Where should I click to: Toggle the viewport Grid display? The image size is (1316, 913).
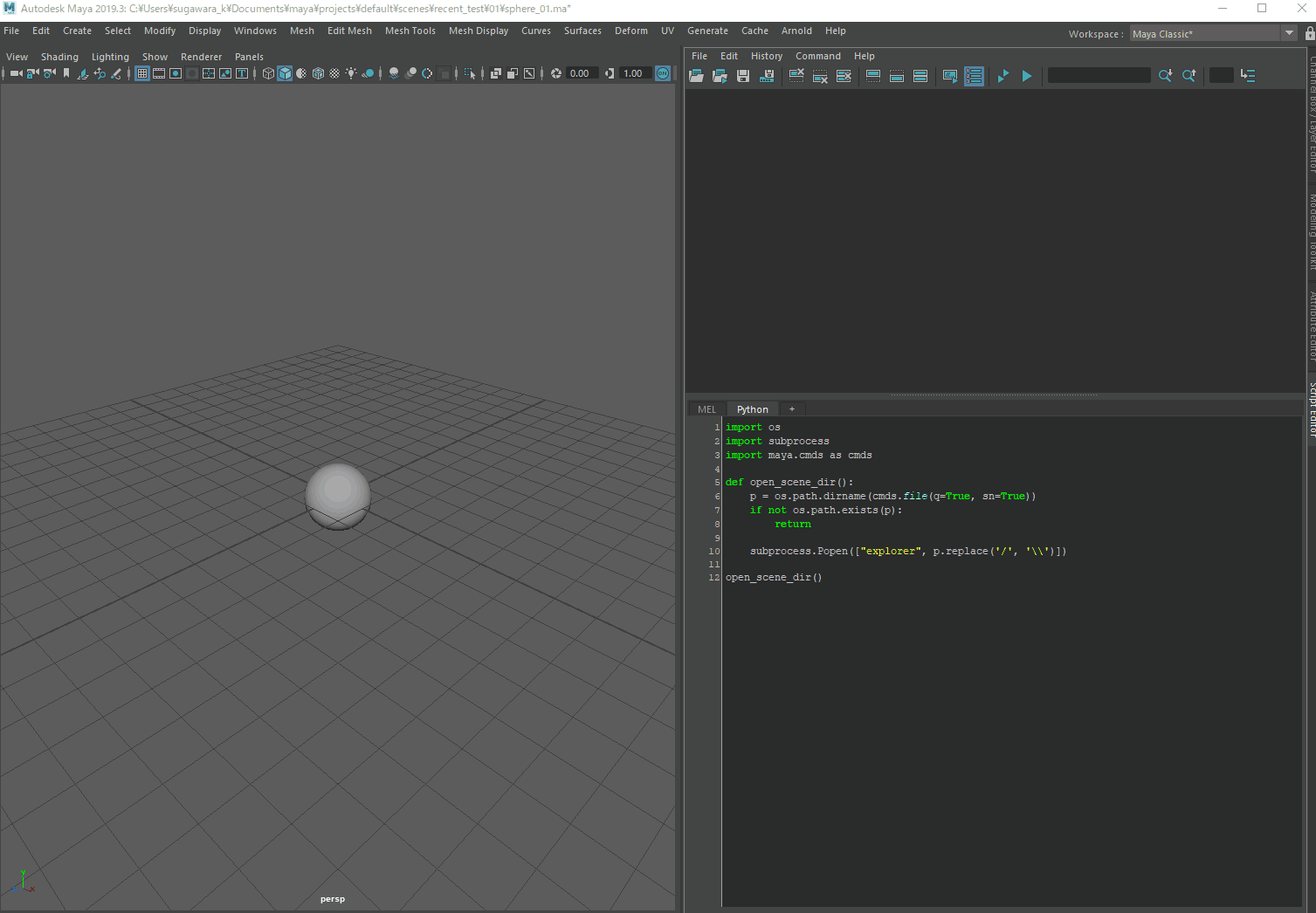142,73
